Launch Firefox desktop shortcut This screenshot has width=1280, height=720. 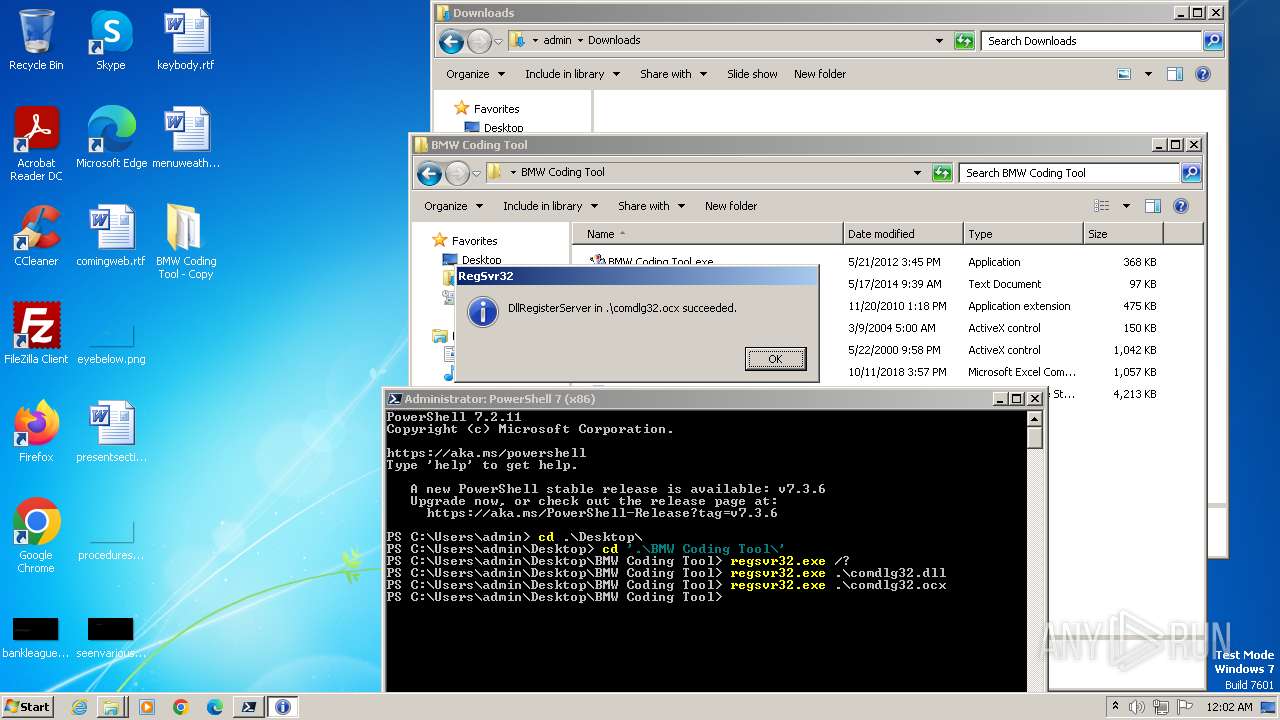tap(36, 432)
